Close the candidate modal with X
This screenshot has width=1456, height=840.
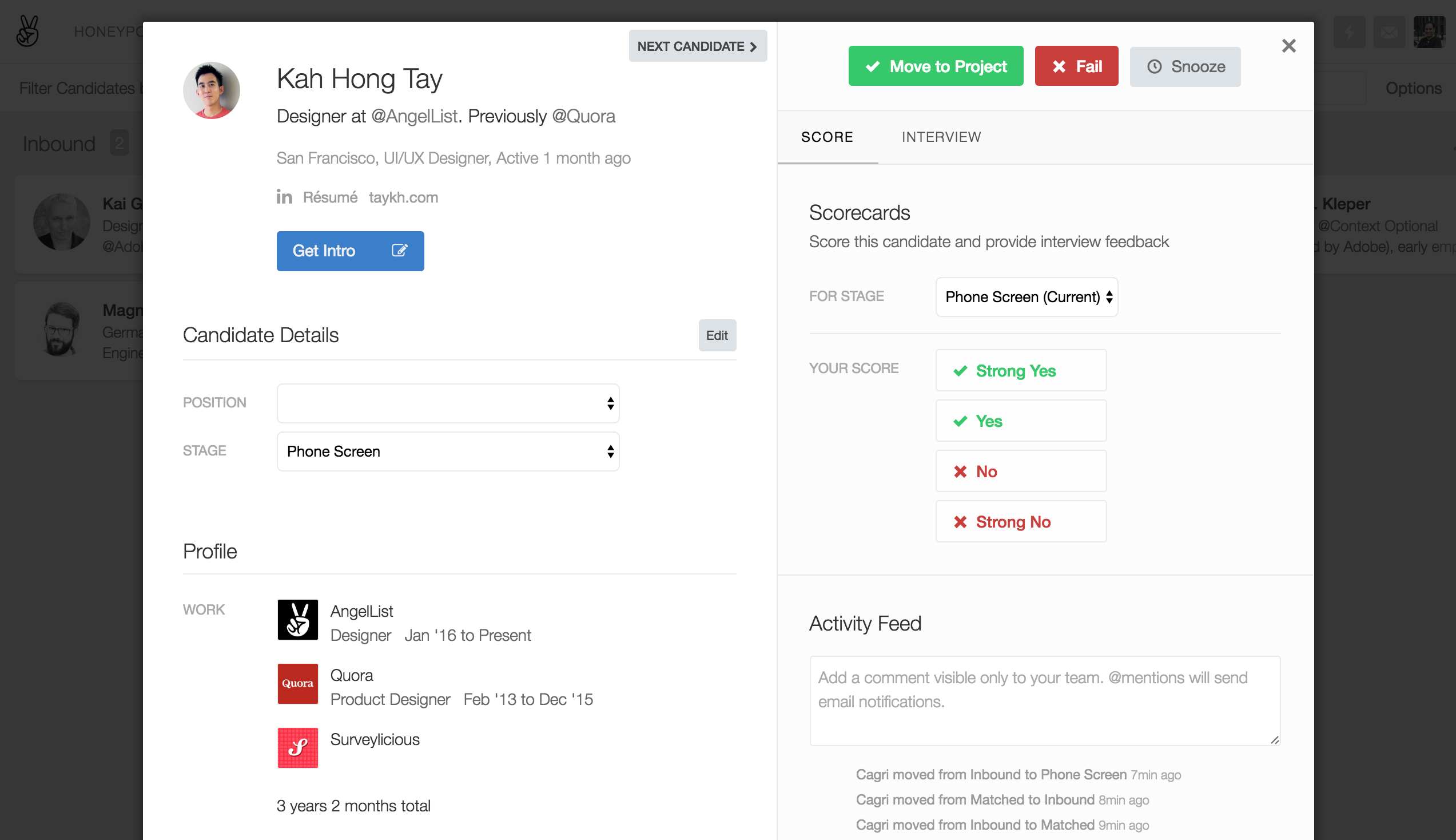1288,46
